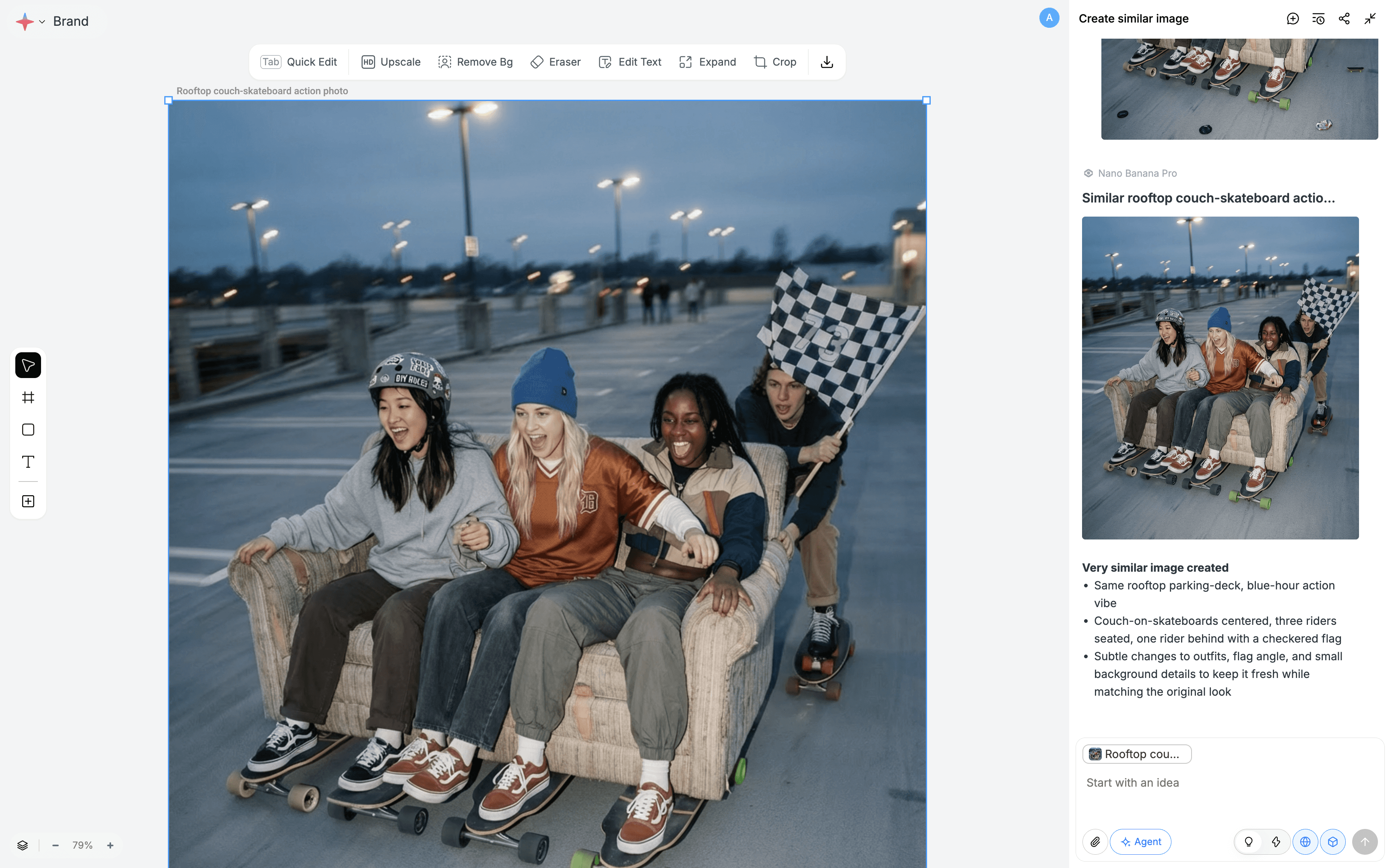The image size is (1388, 868).
Task: Open the layers panel icon
Action: point(23,845)
